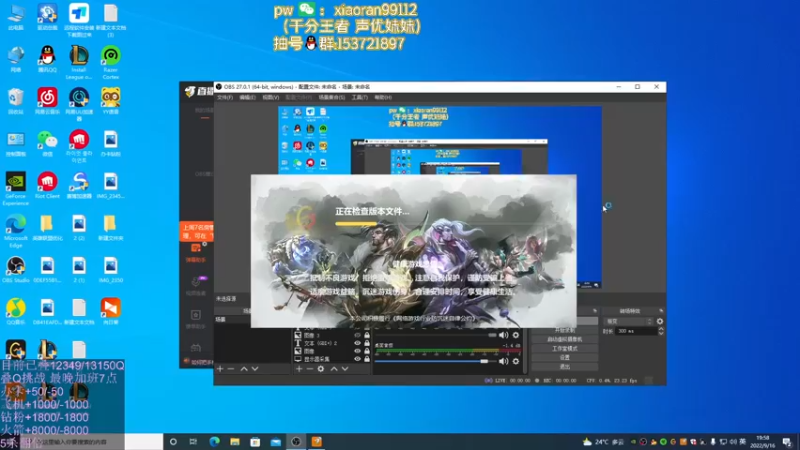Open NetEase Cloud Music desktop shortcut
This screenshot has height=450, width=800.
47,101
